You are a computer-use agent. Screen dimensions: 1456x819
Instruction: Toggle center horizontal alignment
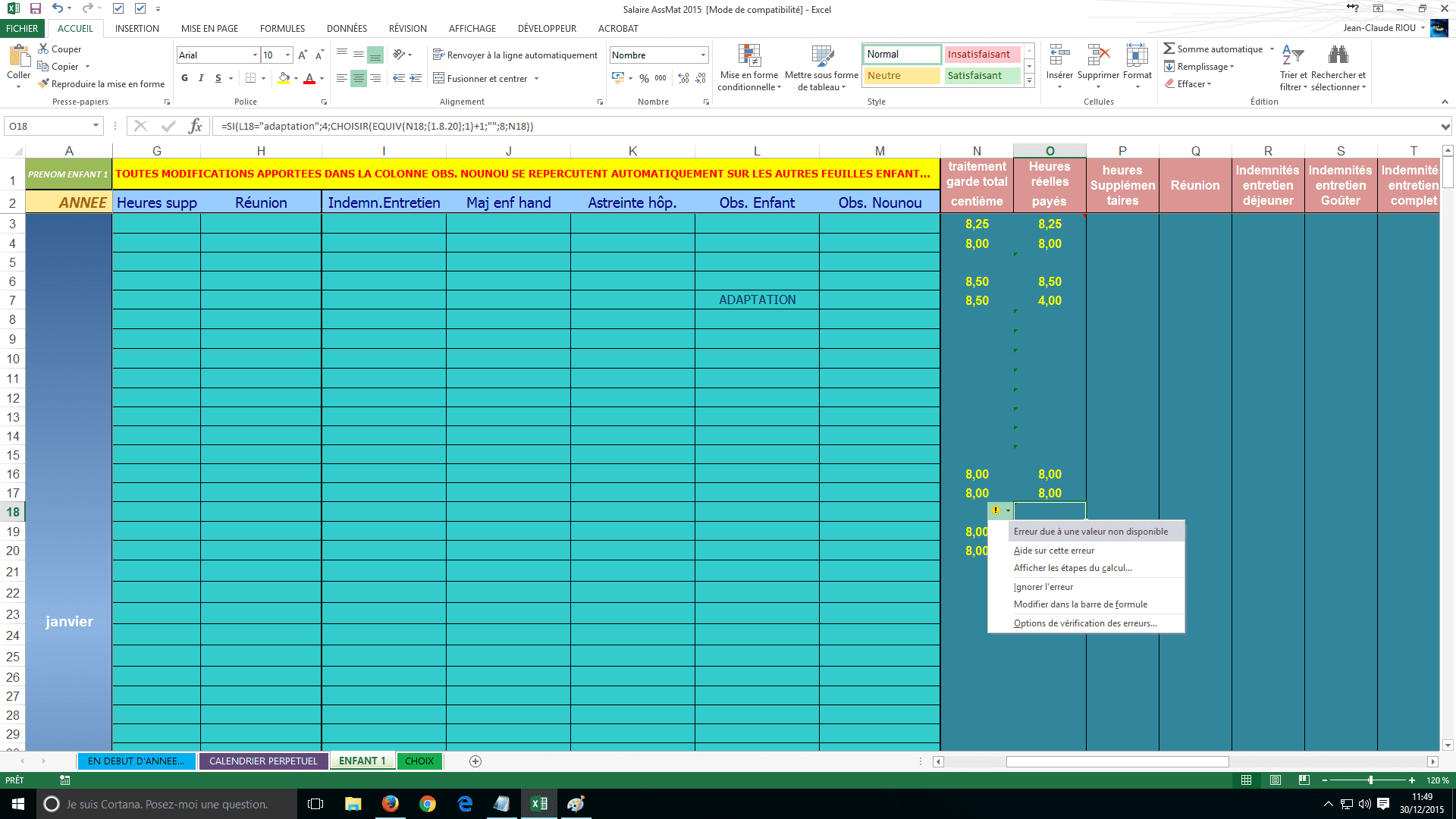358,78
